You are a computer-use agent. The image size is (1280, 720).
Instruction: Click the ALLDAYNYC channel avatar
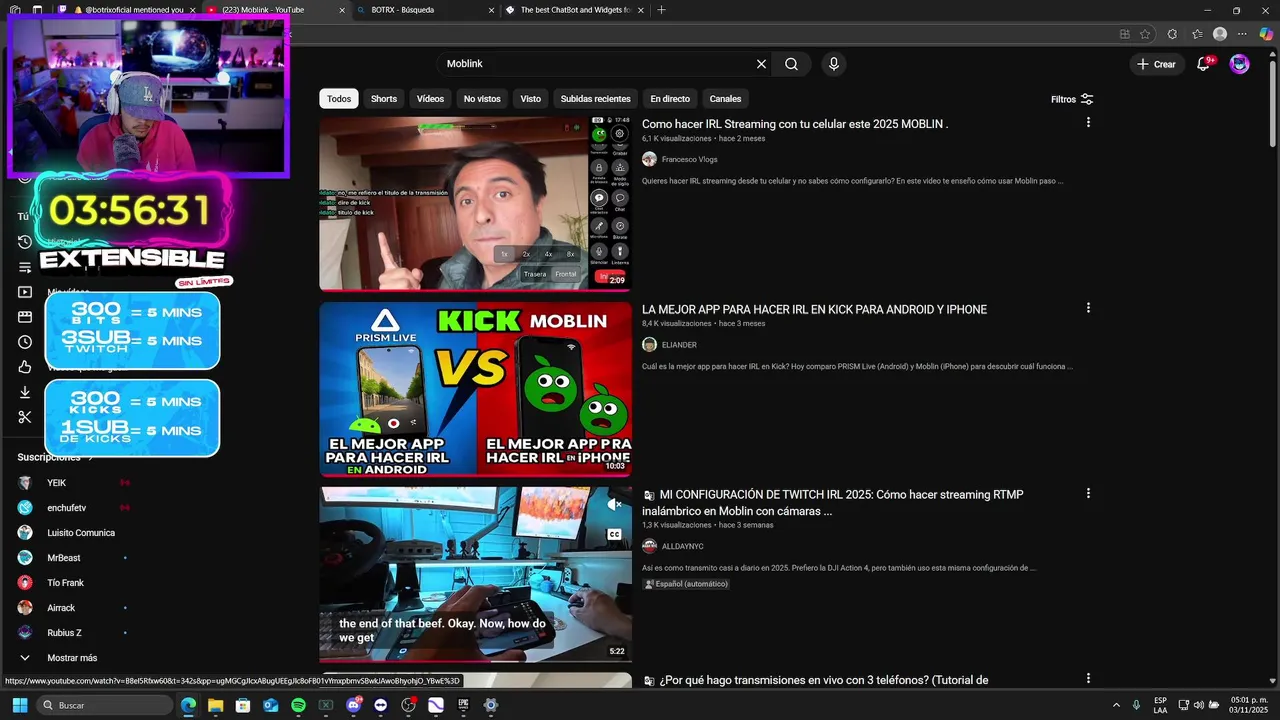[649, 547]
